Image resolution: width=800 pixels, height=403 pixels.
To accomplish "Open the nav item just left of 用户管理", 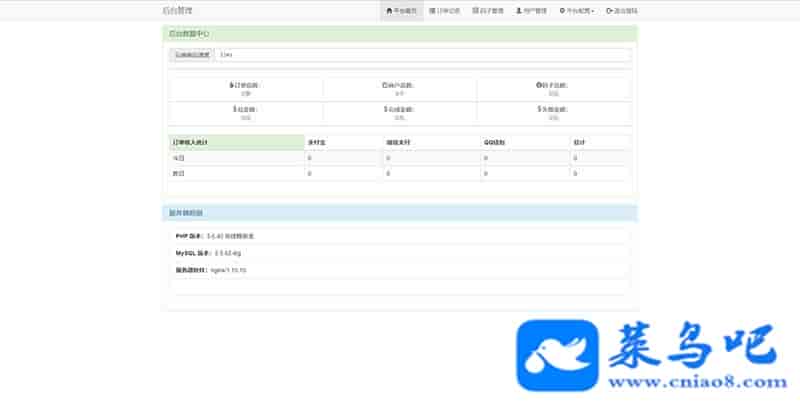I will pyautogui.click(x=488, y=11).
